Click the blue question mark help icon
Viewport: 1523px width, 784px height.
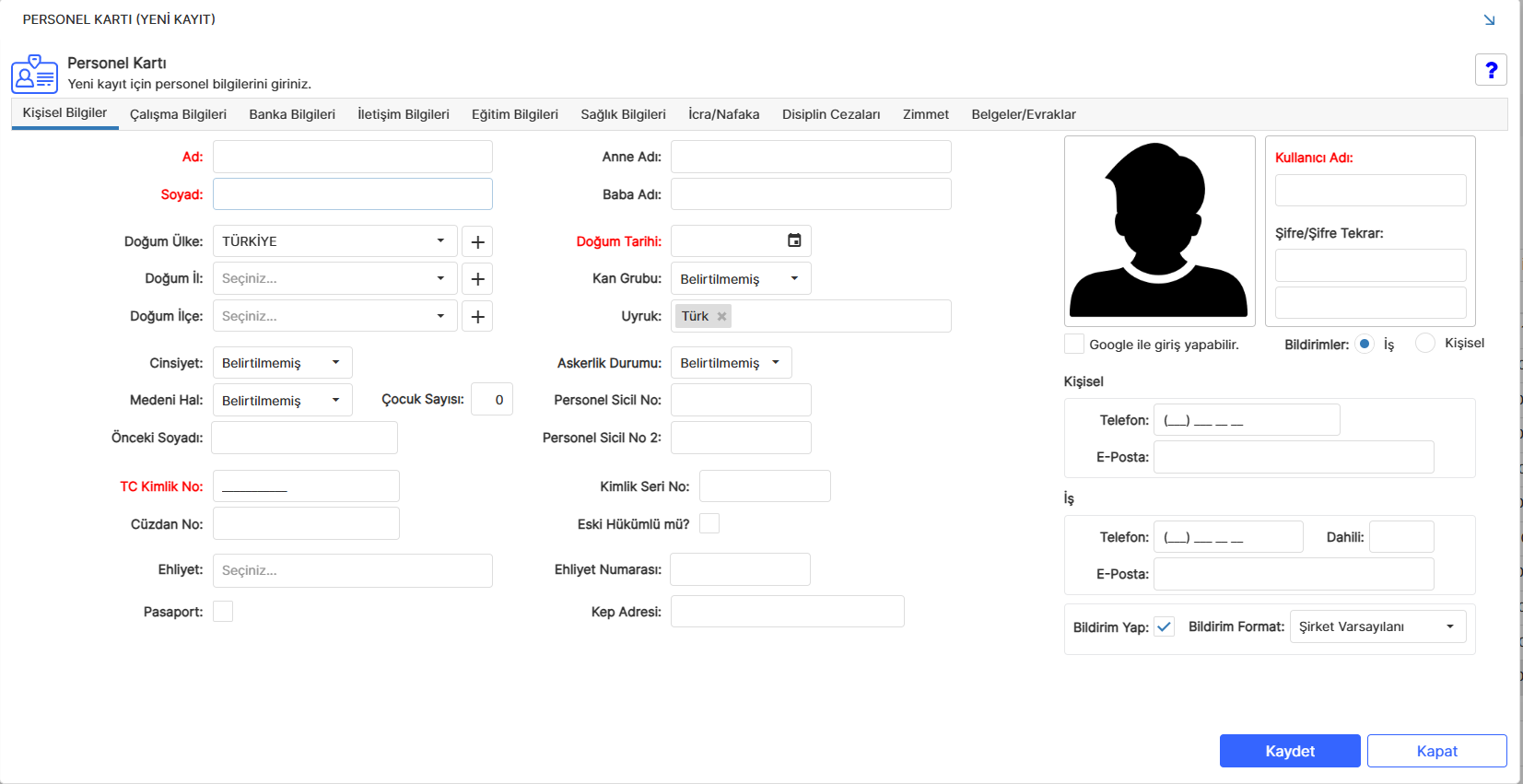[x=1491, y=70]
